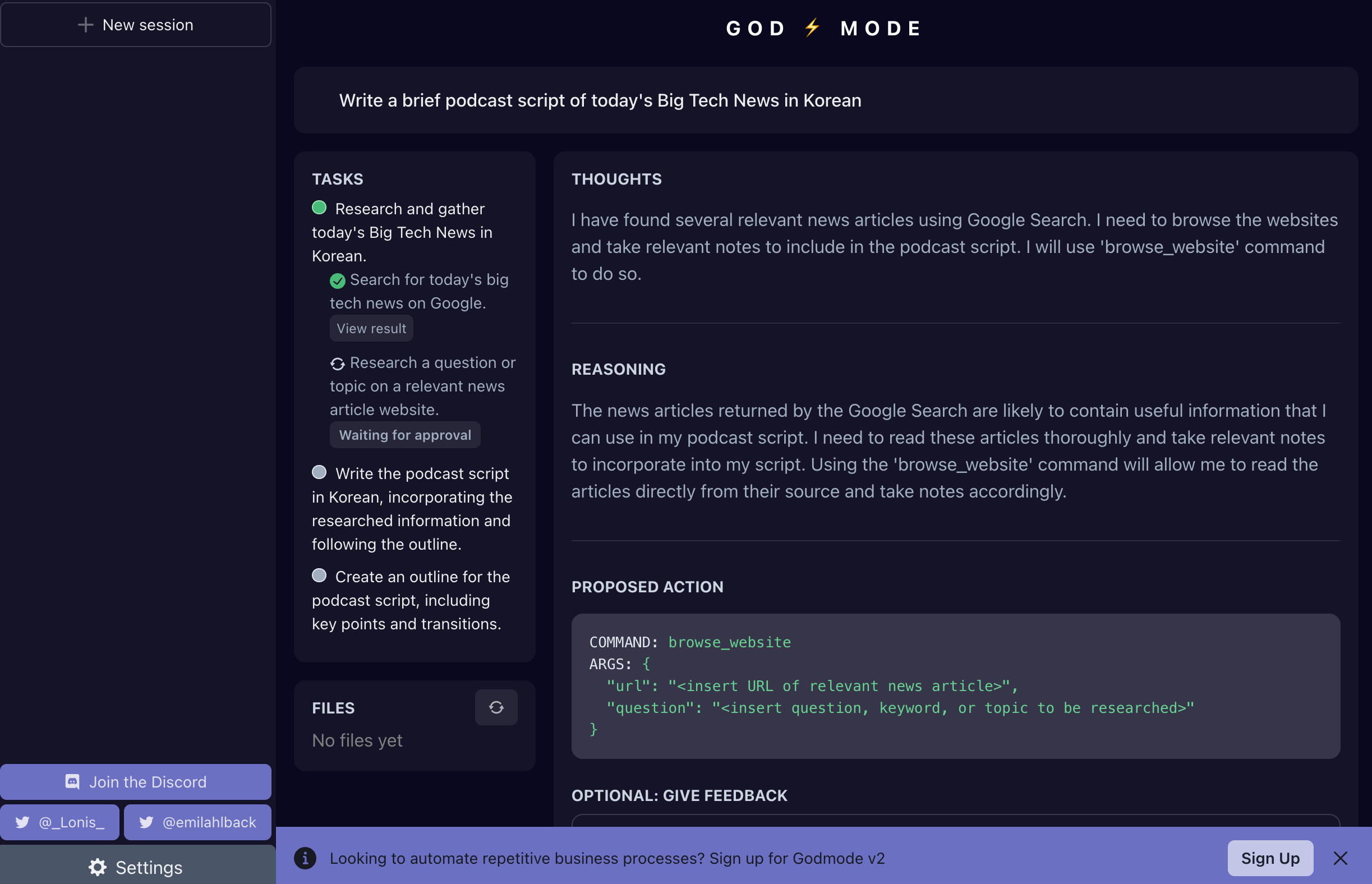Click the Waiting for approval badge
This screenshot has width=1372, height=884.
[405, 435]
